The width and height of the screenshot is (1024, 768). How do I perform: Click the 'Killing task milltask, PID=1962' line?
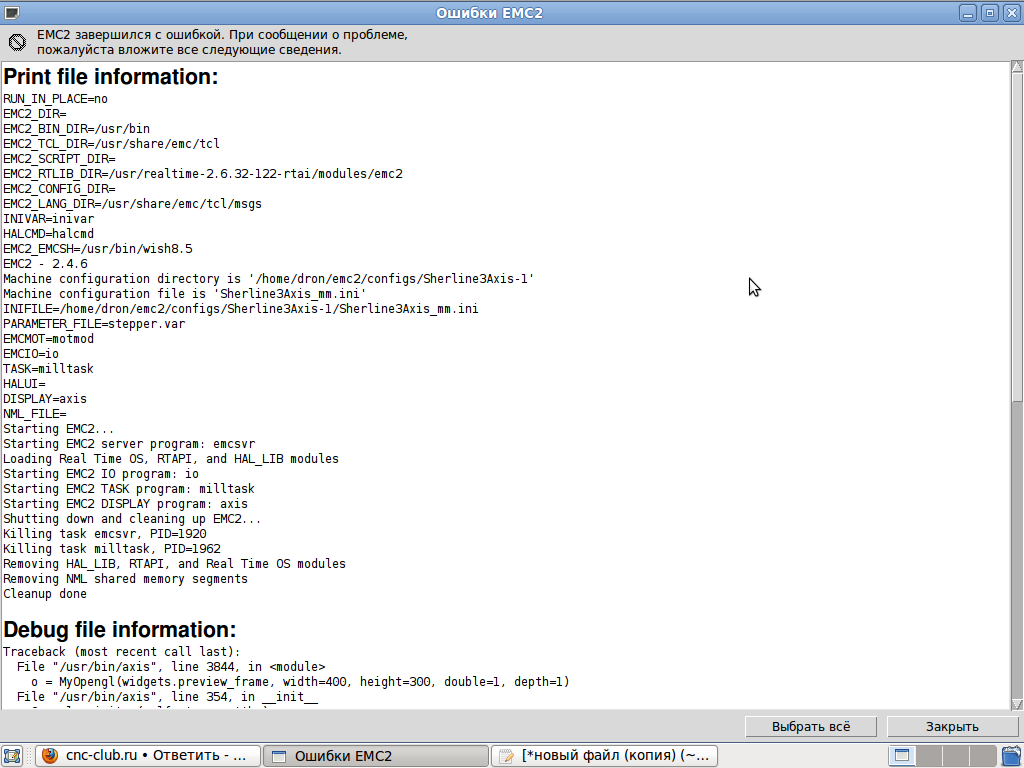tap(112, 549)
